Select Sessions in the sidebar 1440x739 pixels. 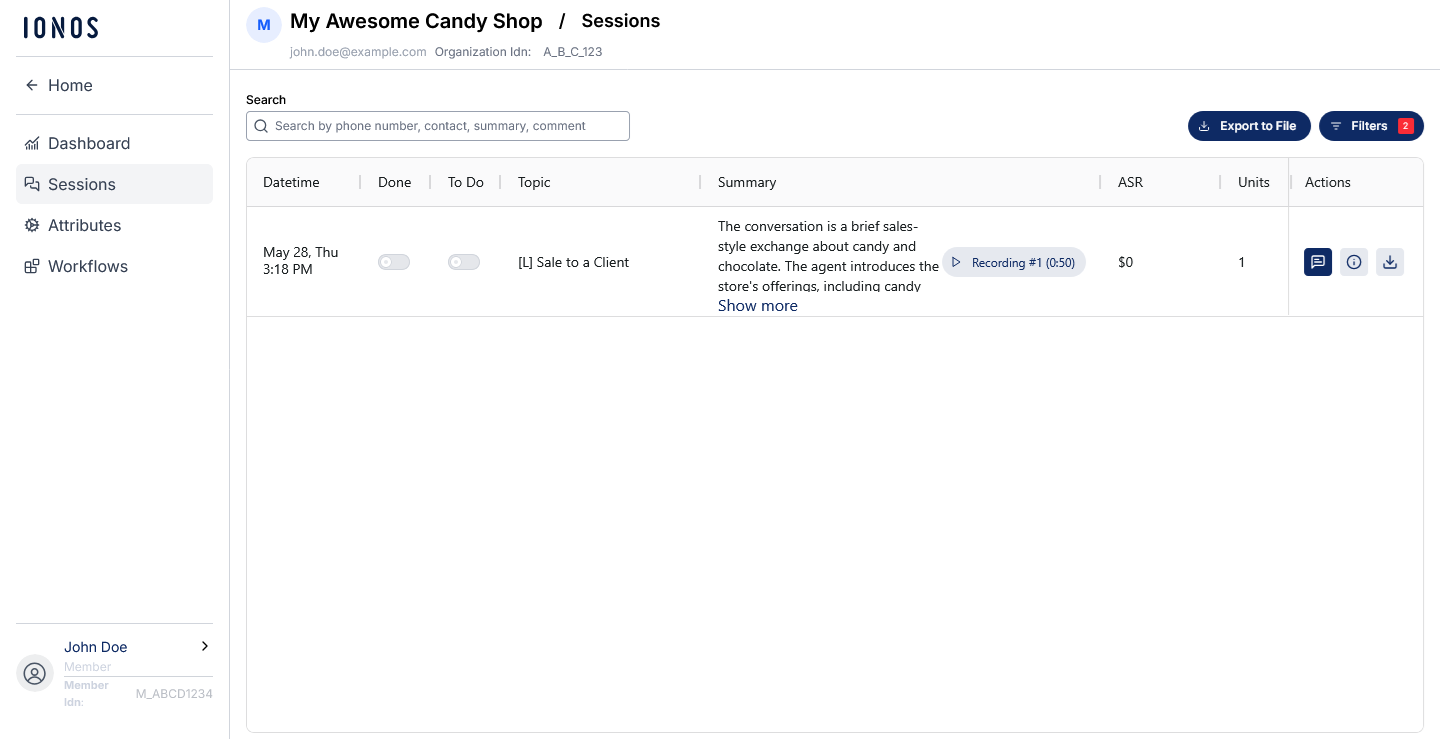pos(114,184)
